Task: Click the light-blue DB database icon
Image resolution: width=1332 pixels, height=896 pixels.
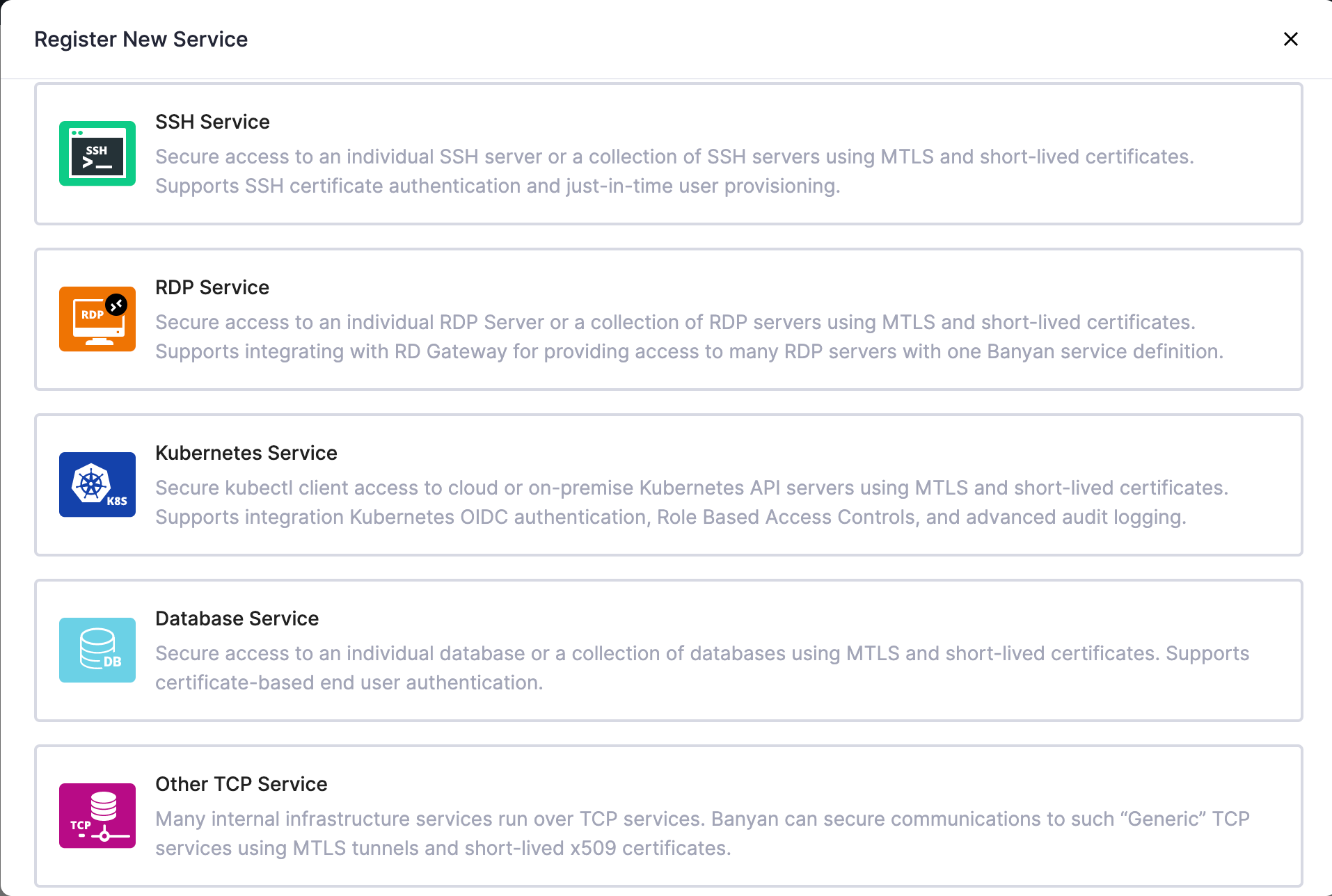Action: click(97, 650)
